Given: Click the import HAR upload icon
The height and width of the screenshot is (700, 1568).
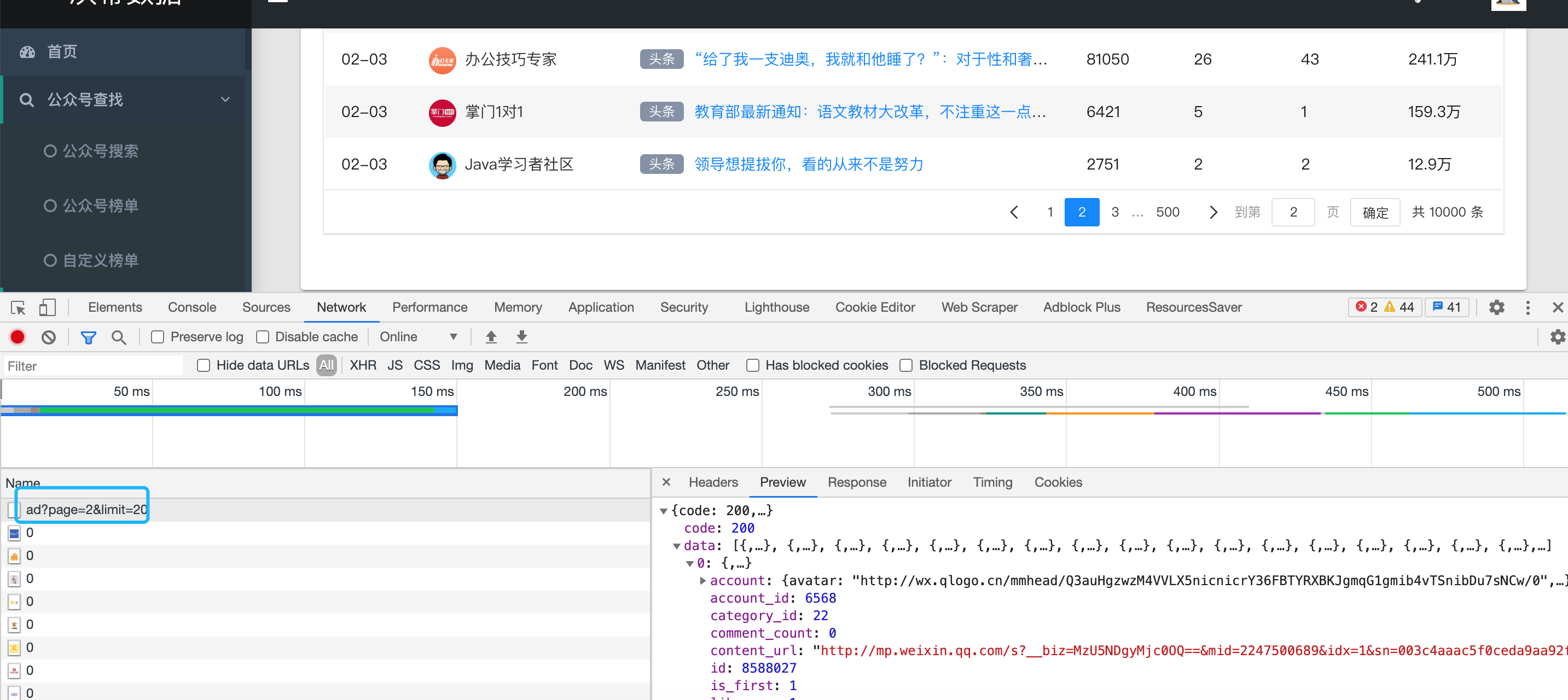Looking at the screenshot, I should click(491, 337).
